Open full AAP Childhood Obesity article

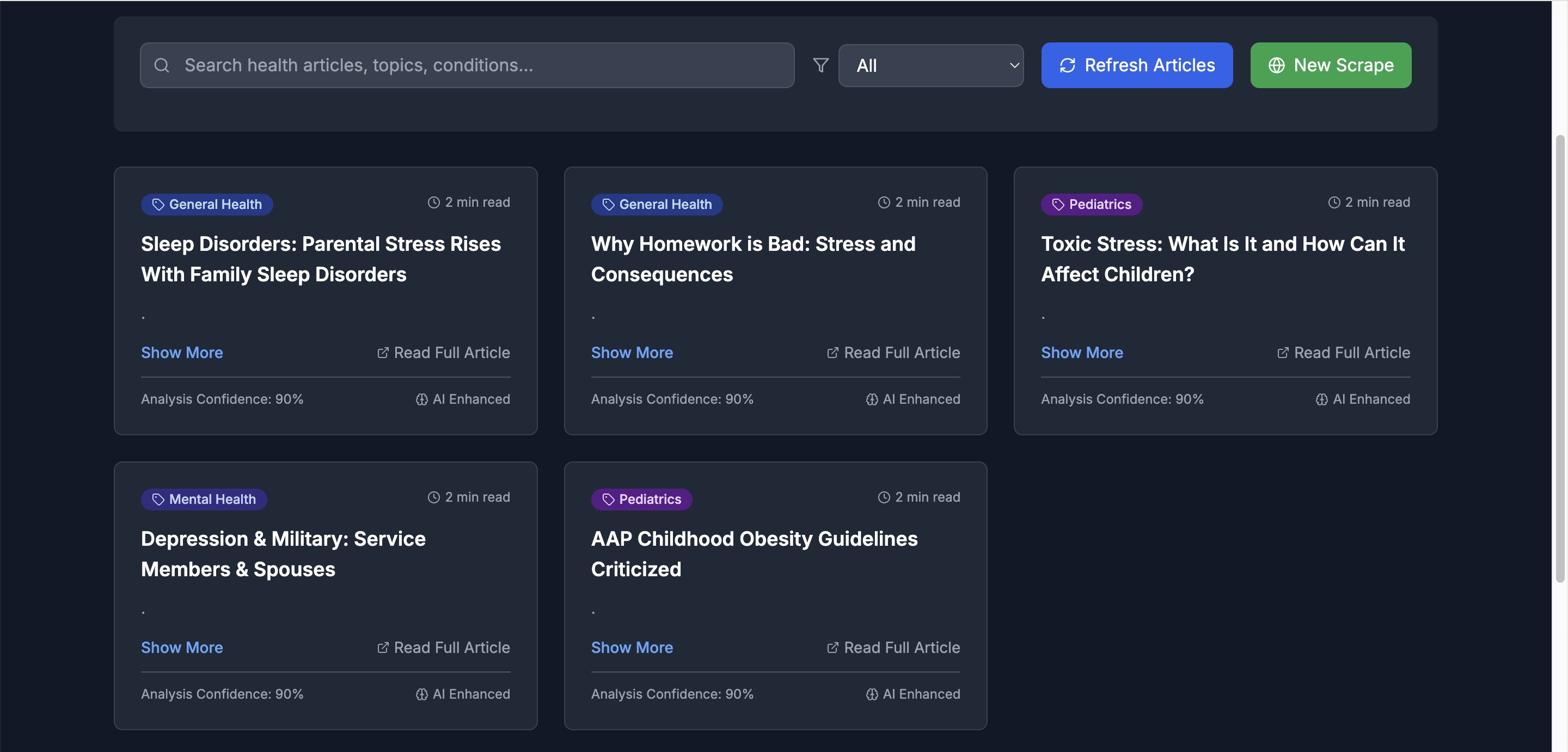click(893, 648)
